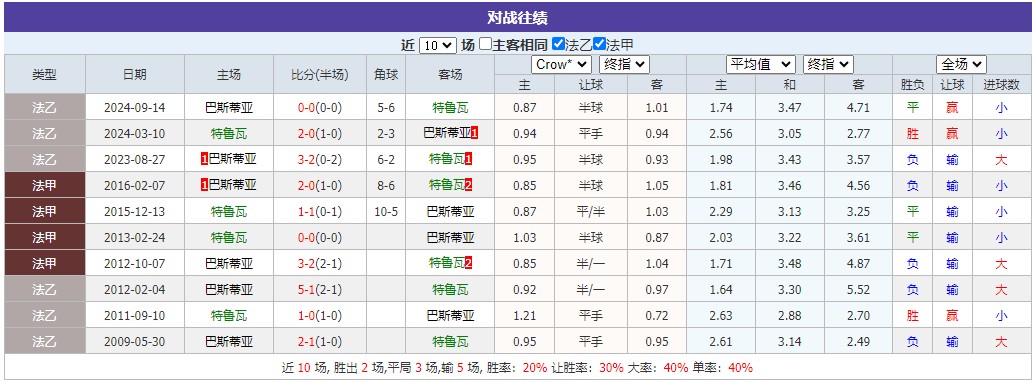Click score 0-0 of 2013-02-24 match

tap(308, 238)
